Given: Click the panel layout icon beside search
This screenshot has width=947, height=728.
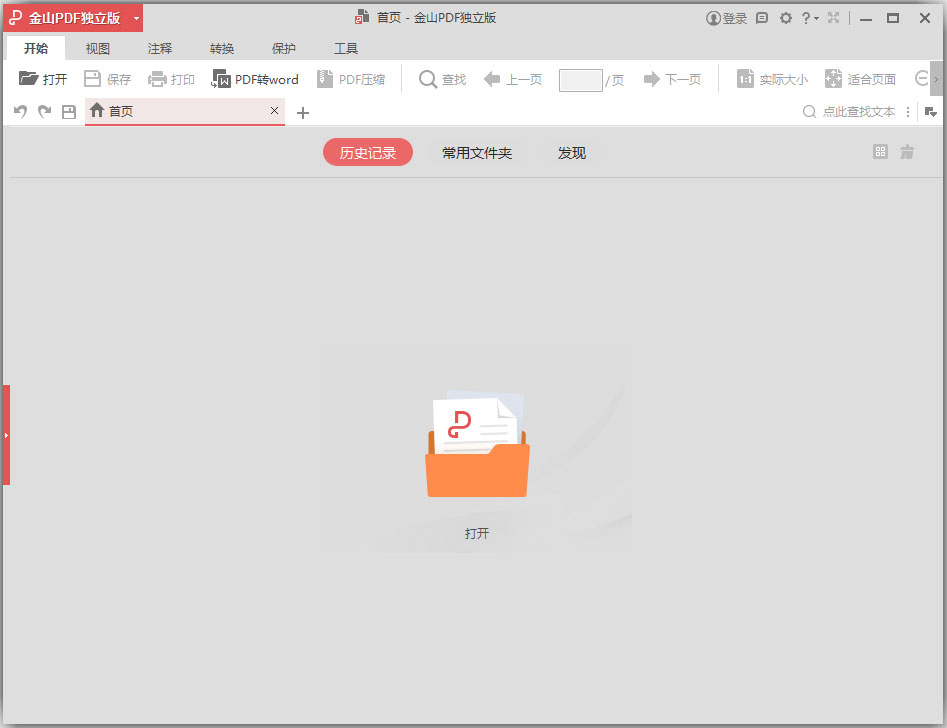Looking at the screenshot, I should click(931, 112).
